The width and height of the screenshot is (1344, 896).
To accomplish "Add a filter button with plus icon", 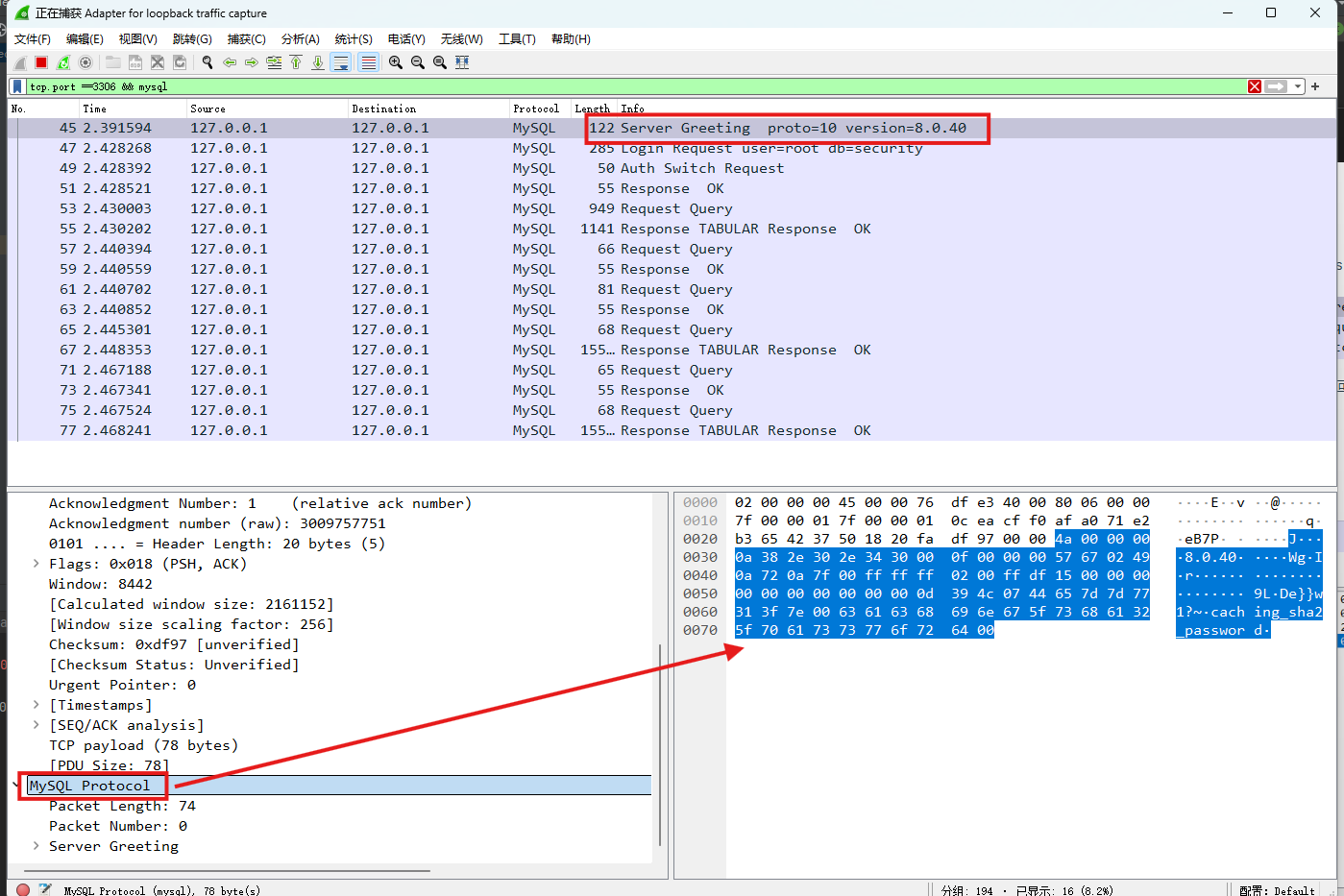I will point(1315,86).
